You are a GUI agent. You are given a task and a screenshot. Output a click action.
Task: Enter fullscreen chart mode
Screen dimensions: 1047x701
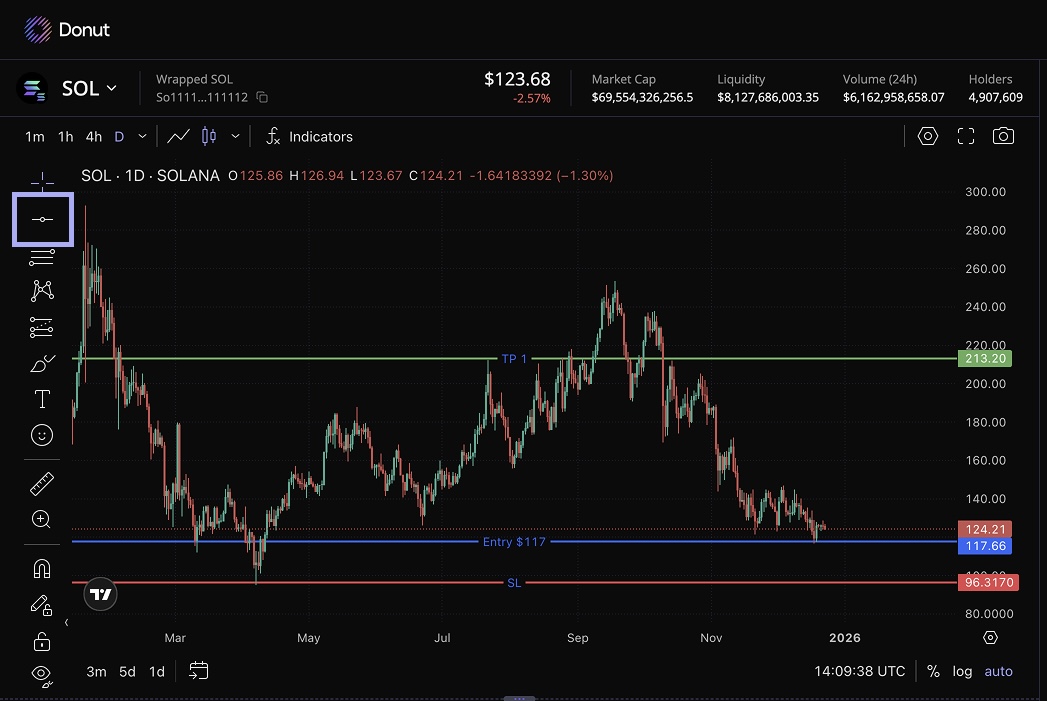point(965,136)
